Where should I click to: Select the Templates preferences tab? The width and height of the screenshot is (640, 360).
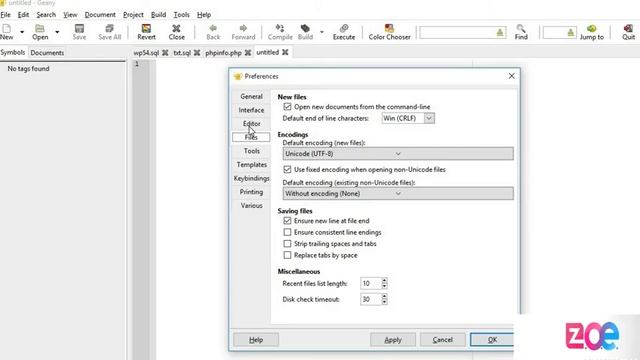[251, 164]
